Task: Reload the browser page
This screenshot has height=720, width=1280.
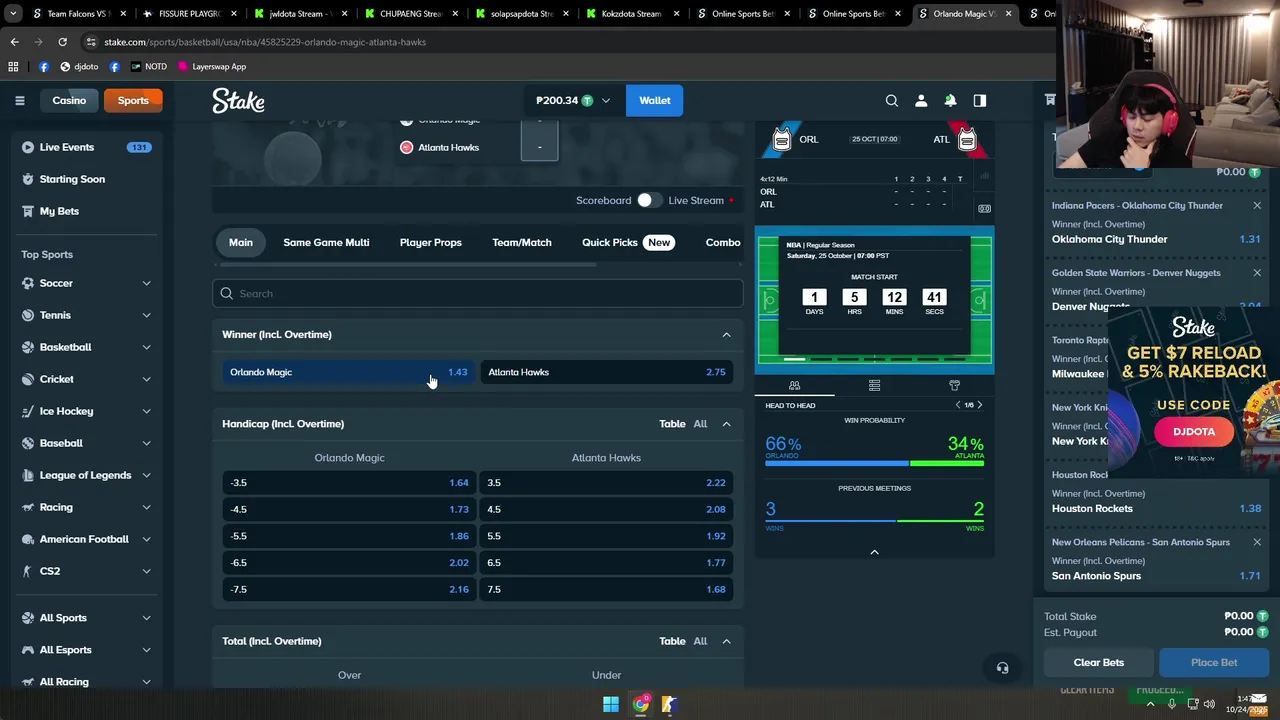Action: 62,42
